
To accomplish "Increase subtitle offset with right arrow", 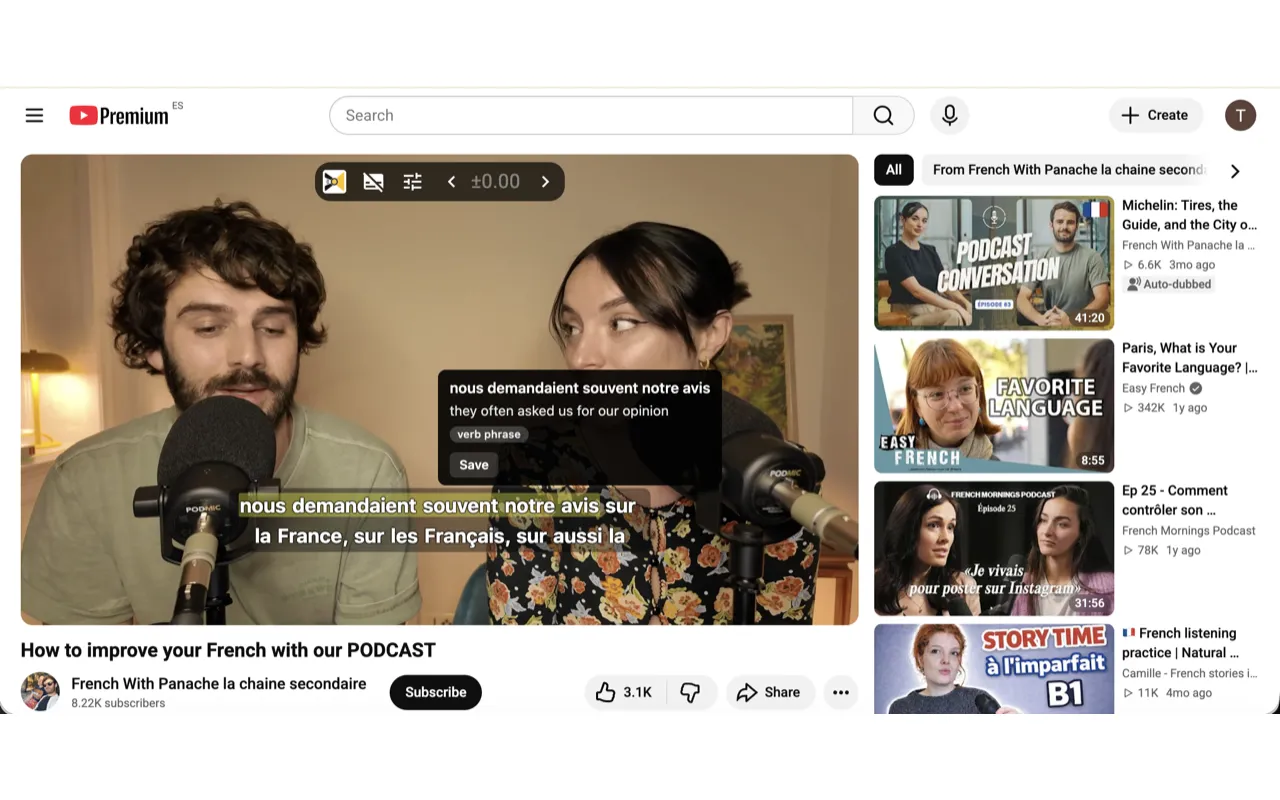I will [545, 181].
